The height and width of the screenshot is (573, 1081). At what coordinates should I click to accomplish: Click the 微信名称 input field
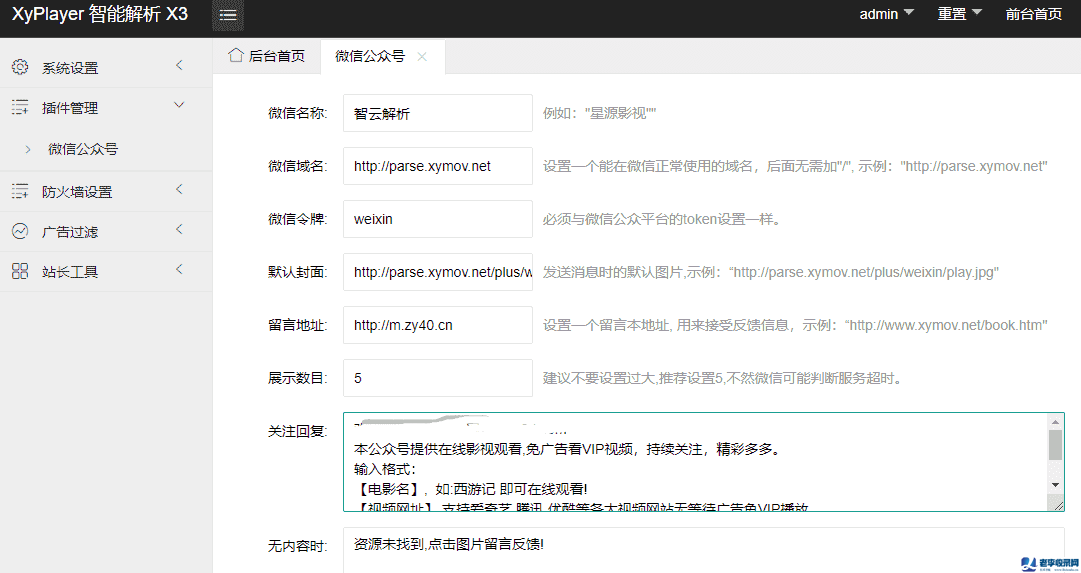tap(437, 113)
